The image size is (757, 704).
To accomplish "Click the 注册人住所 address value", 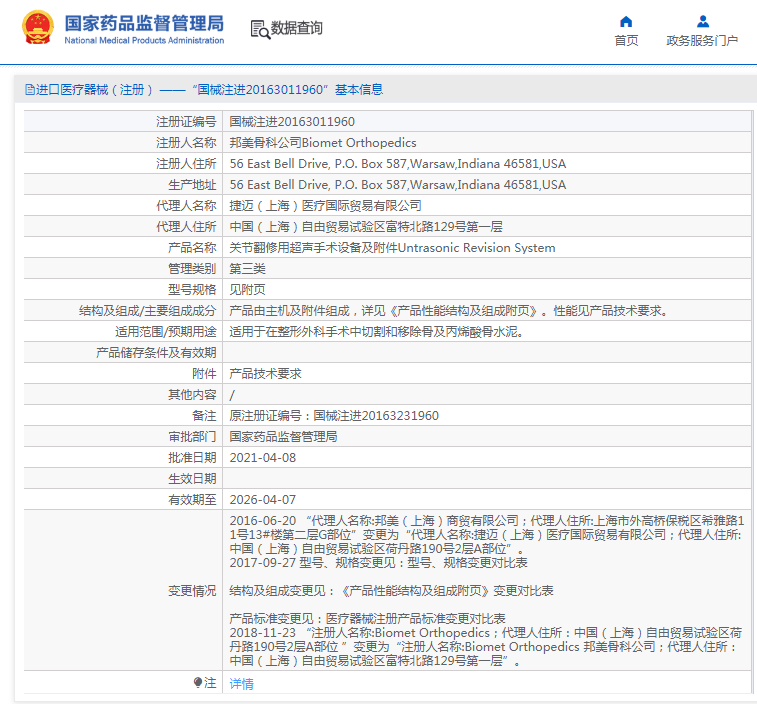I will tap(398, 164).
